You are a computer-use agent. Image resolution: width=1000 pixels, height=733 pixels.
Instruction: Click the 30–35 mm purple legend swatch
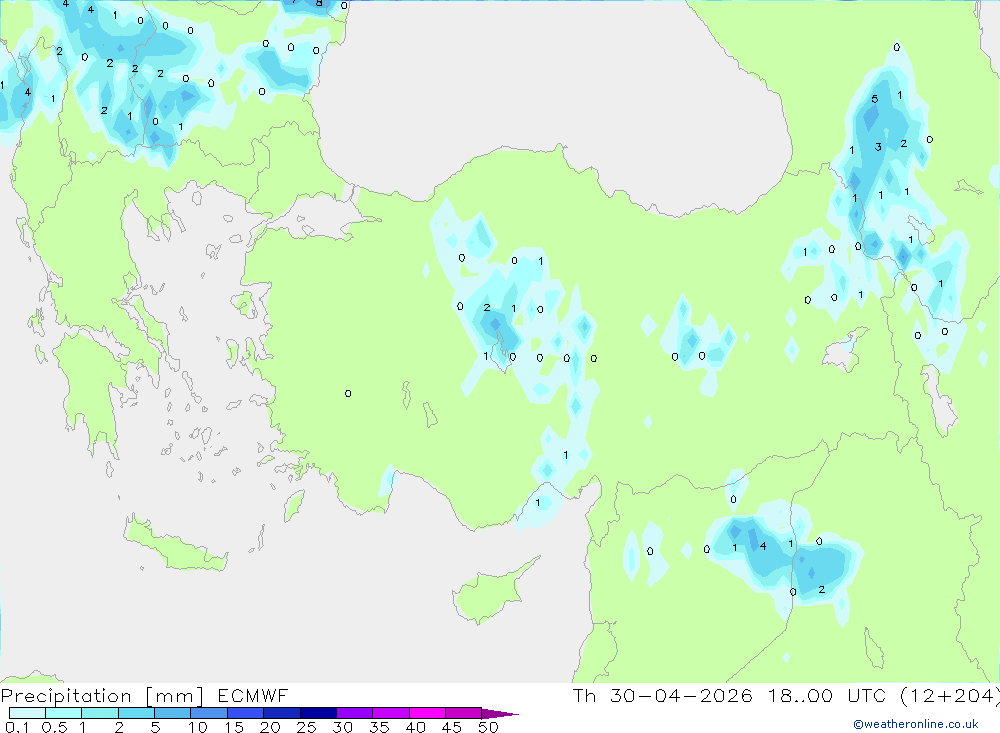coord(354,713)
